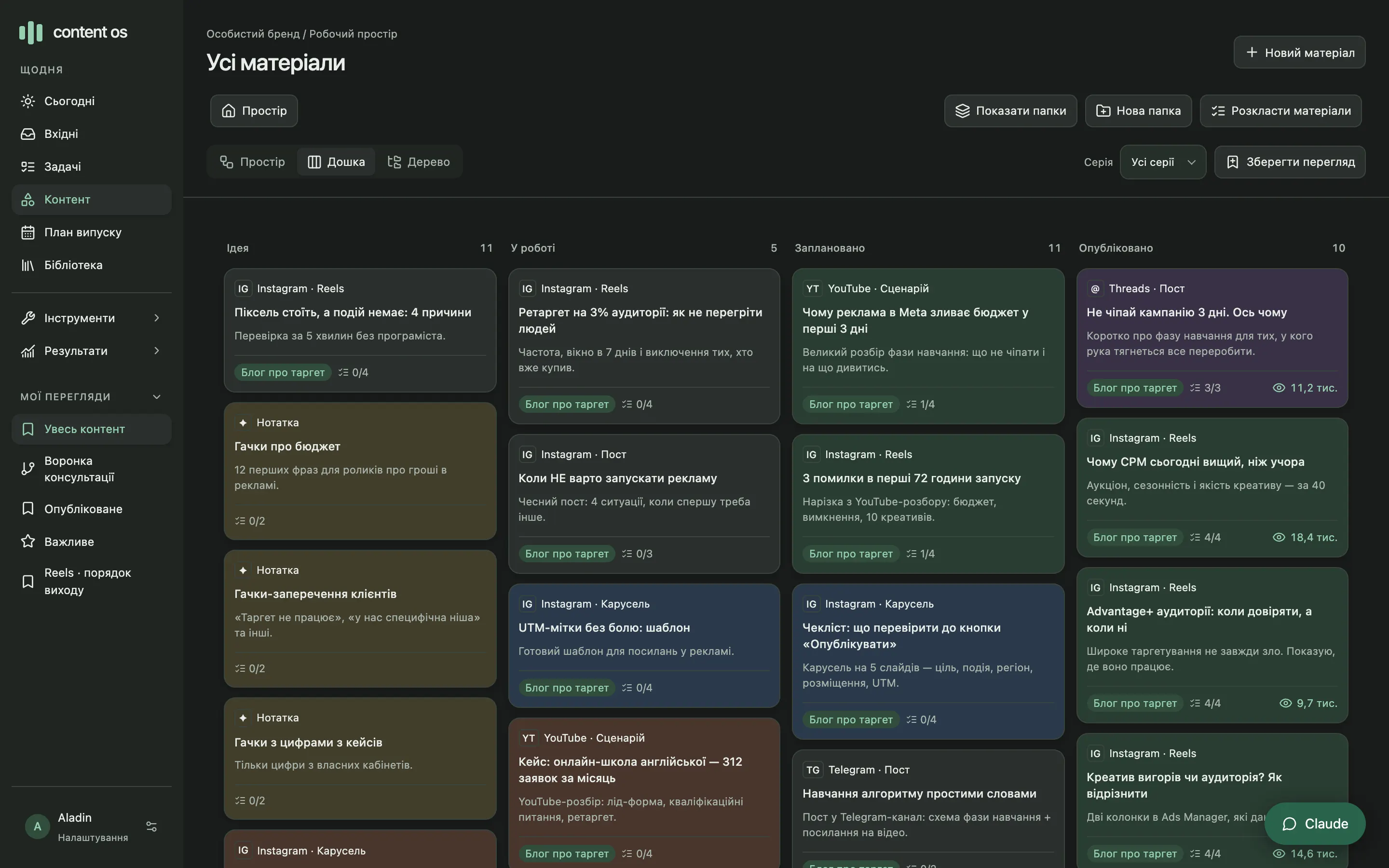Screen dimensions: 1389x868
Task: Click the Воронка консультації branch icon
Action: tap(27, 469)
